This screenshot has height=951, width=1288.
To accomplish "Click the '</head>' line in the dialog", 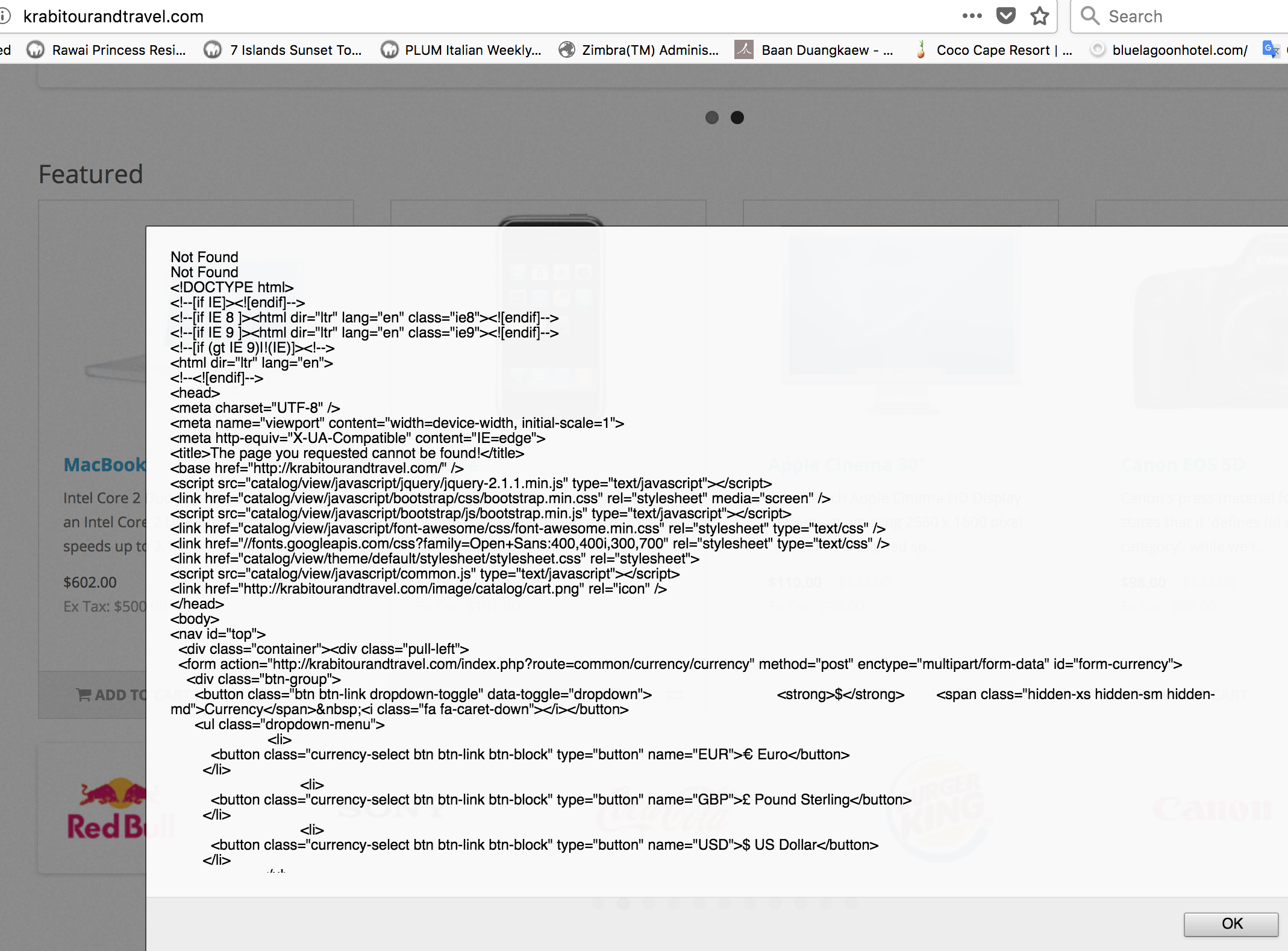I will (197, 604).
